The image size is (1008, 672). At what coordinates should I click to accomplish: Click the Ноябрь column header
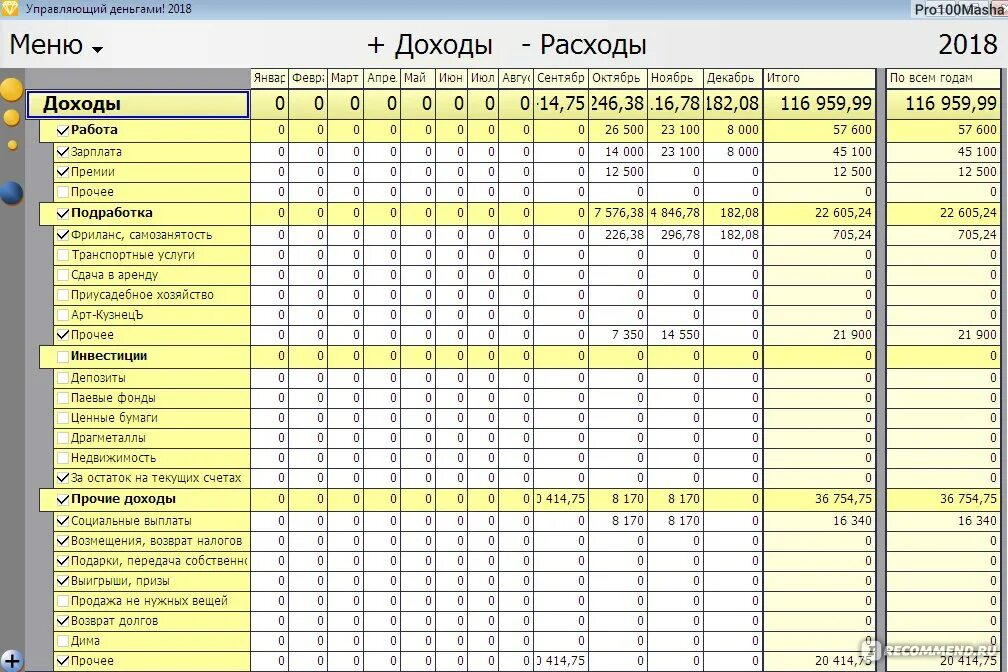coord(675,78)
